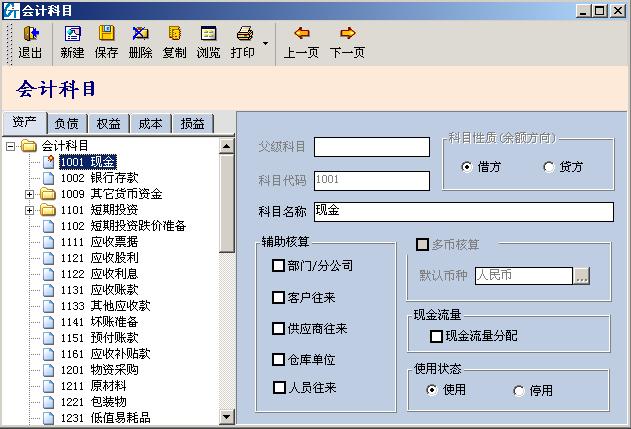The height and width of the screenshot is (429, 631).
Task: Click the 删除 (delete) toolbar icon
Action: click(x=140, y=34)
